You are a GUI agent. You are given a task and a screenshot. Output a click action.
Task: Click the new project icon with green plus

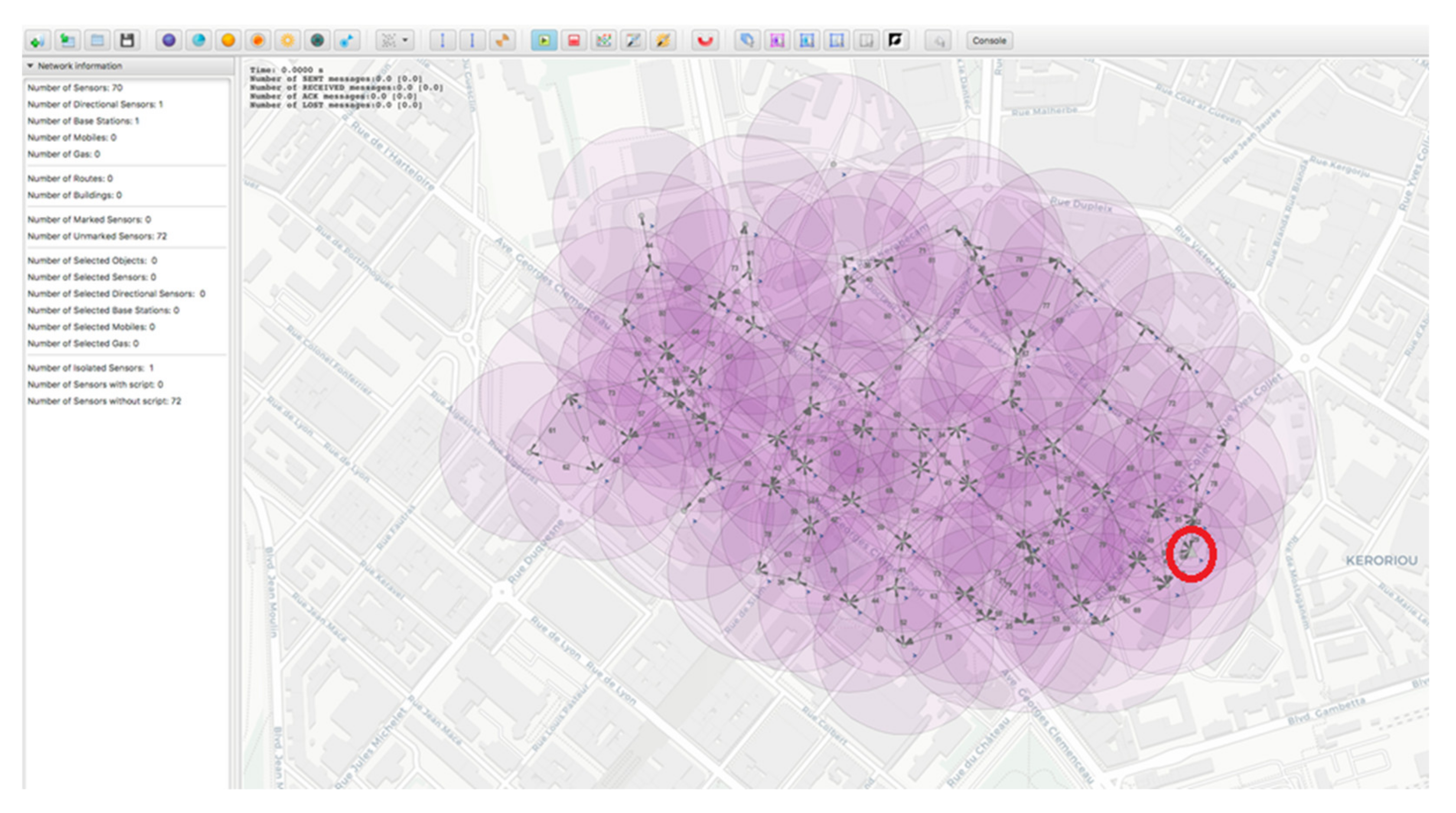(x=38, y=41)
